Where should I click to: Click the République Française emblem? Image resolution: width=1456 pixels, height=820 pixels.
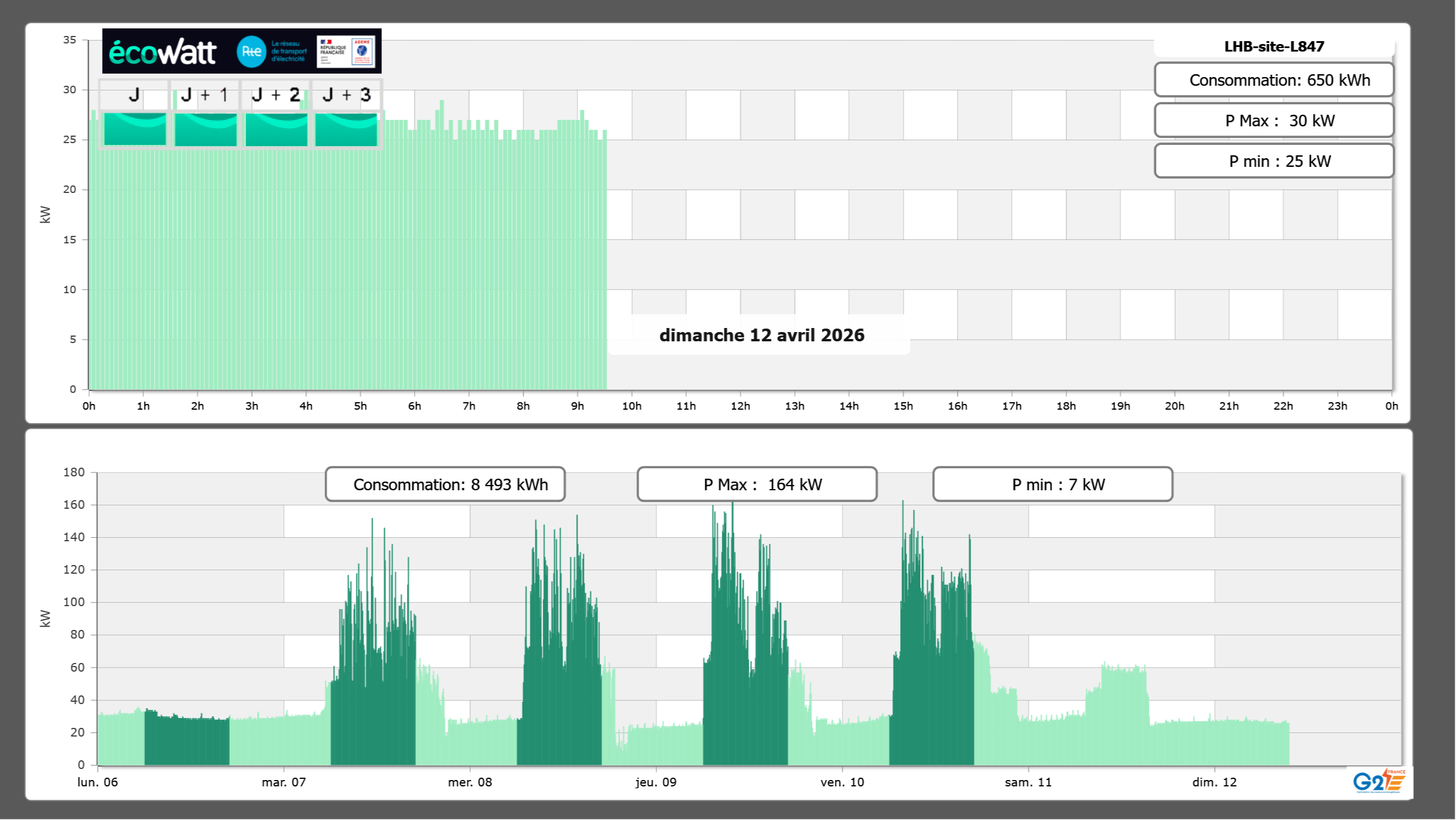tap(332, 51)
